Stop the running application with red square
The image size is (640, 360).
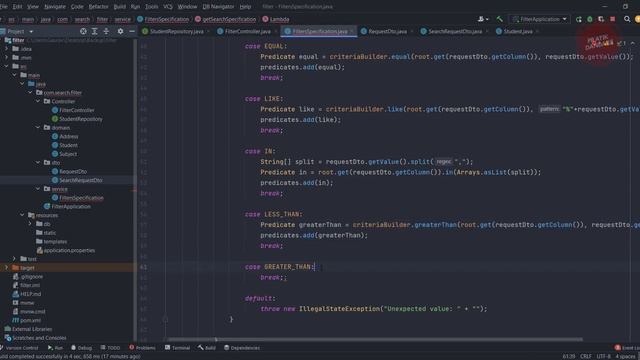[x=613, y=19]
